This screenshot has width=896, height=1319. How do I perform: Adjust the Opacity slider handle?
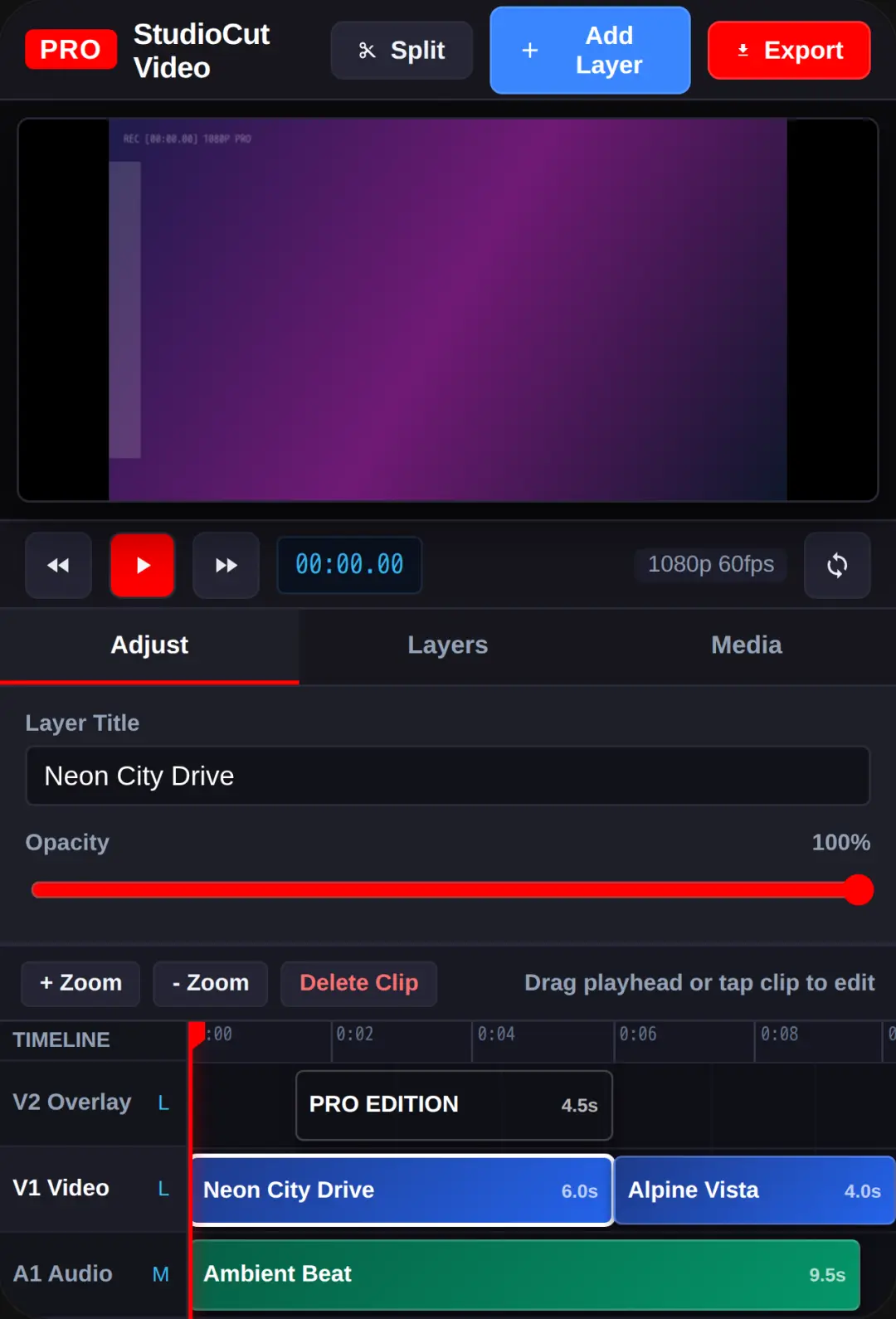(x=858, y=890)
